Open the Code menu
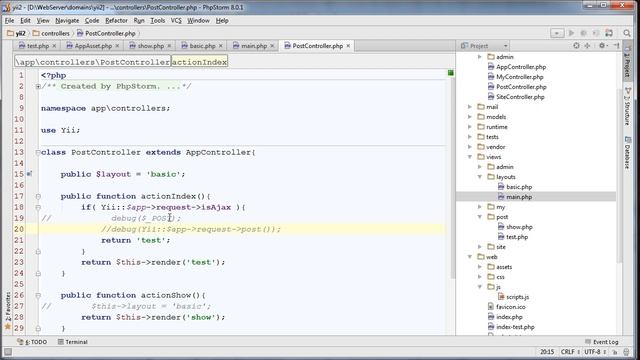Screen dimensions: 640x360 [92, 20]
